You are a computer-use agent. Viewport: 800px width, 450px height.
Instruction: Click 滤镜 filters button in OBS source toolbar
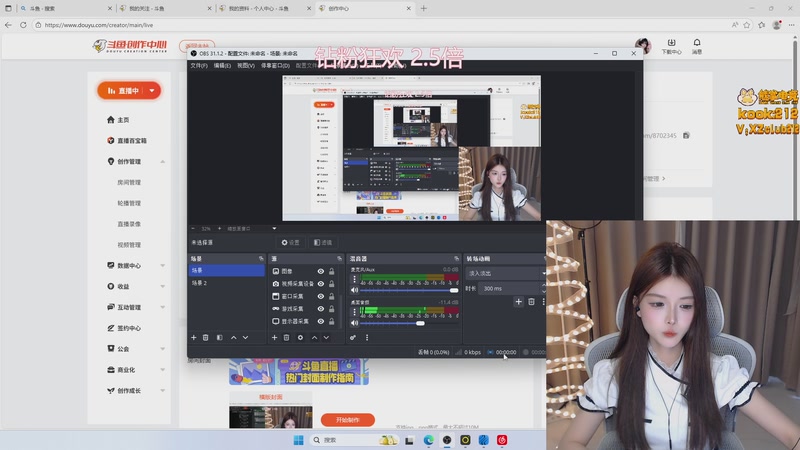(x=323, y=242)
